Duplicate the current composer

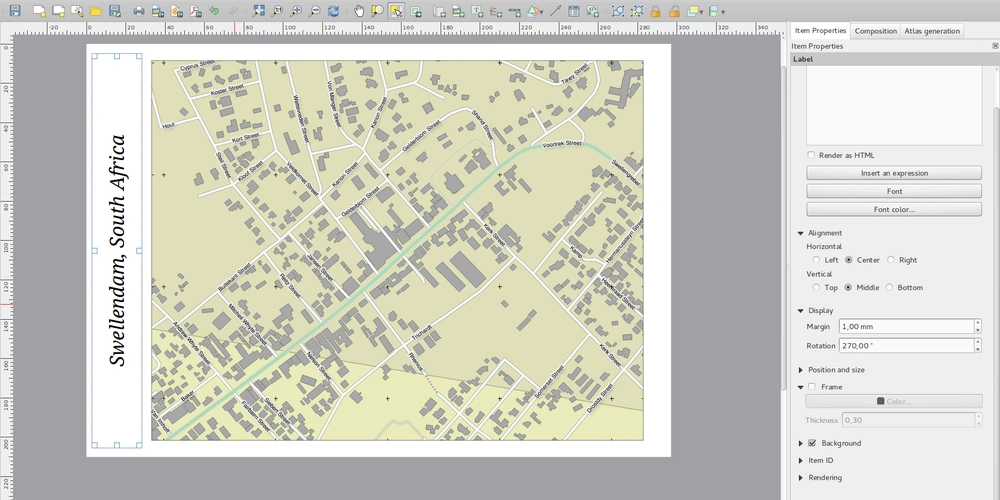59,11
